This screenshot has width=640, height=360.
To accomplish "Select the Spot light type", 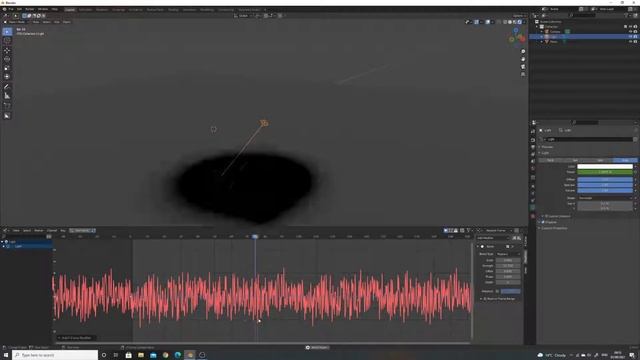I will [x=600, y=160].
